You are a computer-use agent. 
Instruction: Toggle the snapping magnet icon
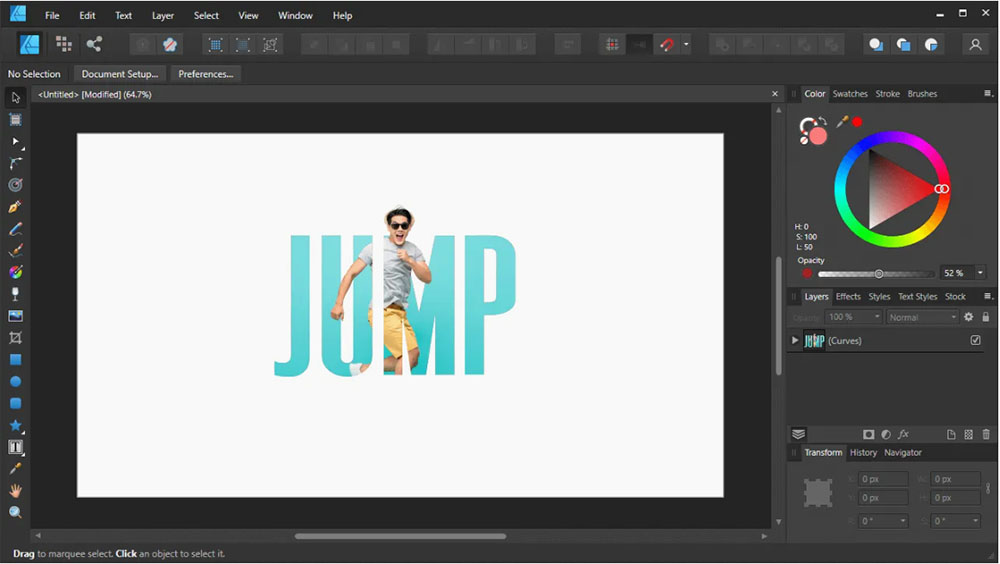coord(667,44)
